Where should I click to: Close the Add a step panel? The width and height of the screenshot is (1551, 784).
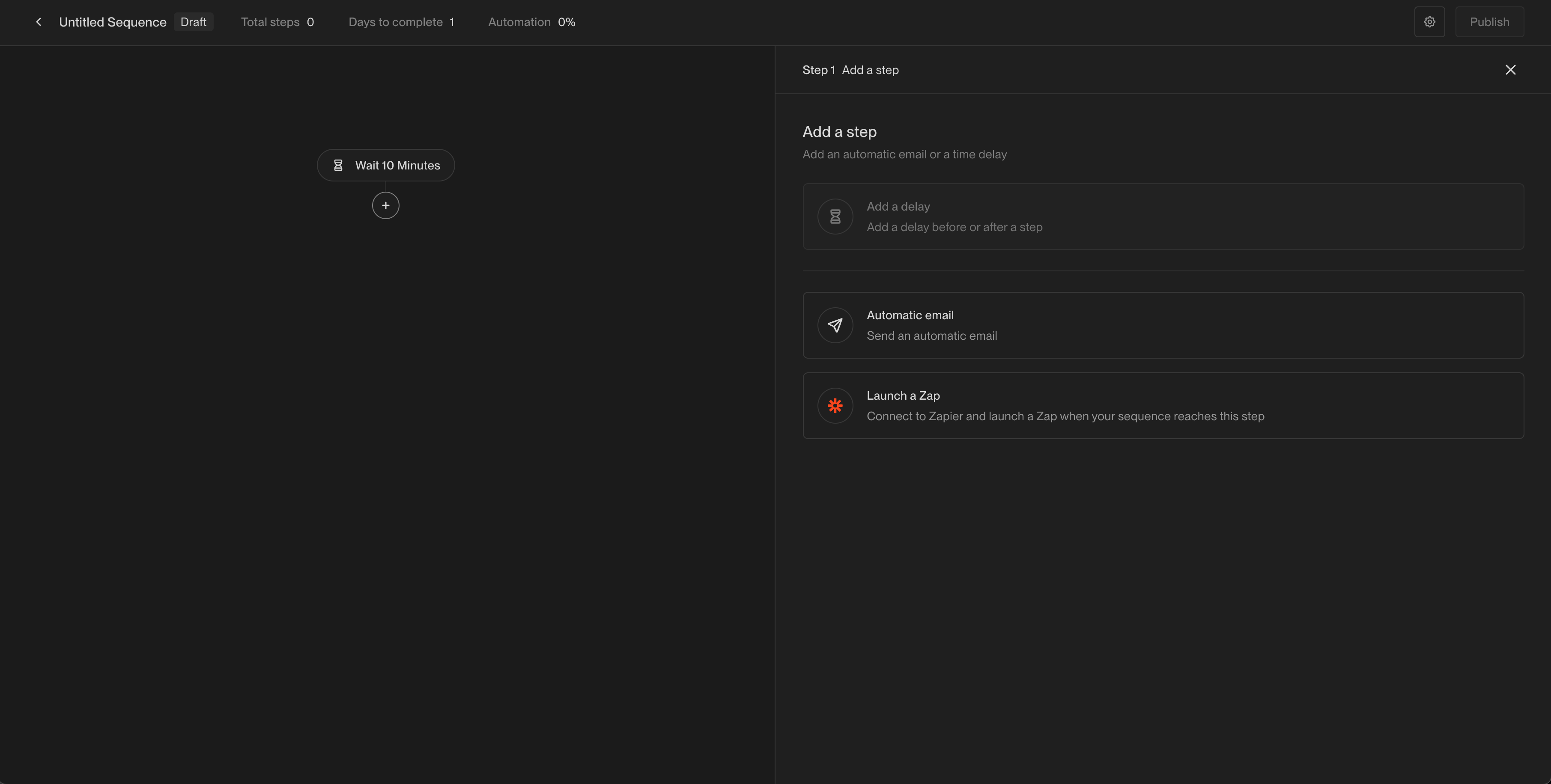pyautogui.click(x=1510, y=70)
